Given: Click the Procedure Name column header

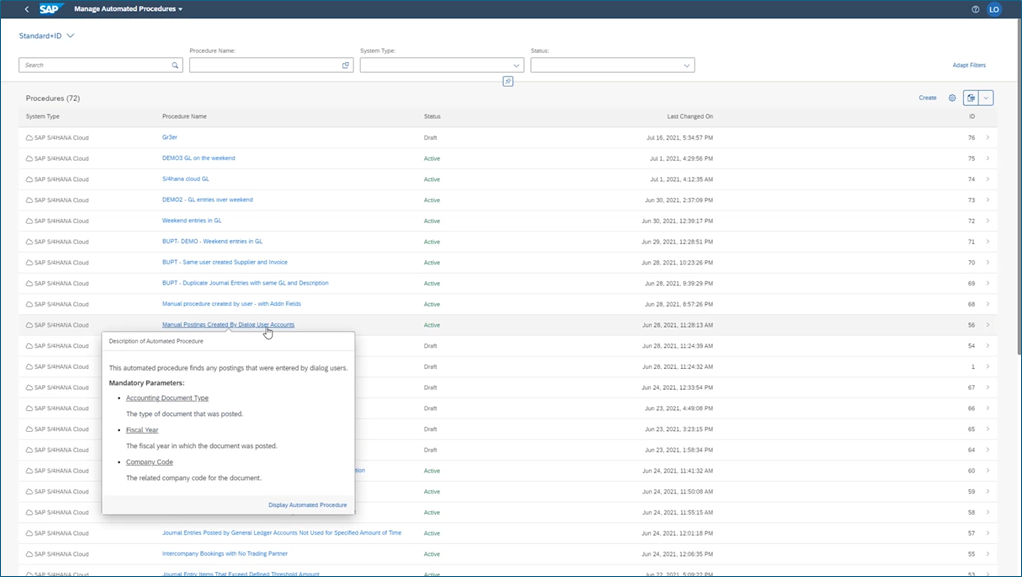Looking at the screenshot, I should point(184,117).
